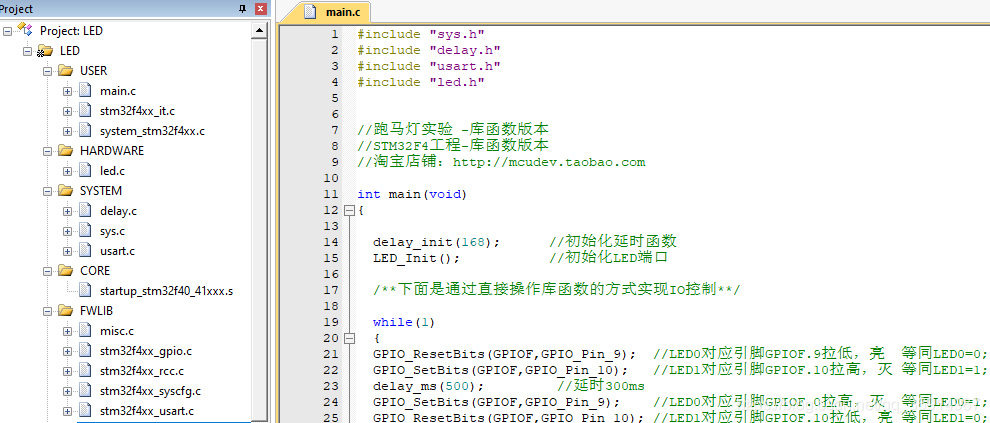The height and width of the screenshot is (423, 990).
Task: Click the delay_ms(500) call on line 23
Action: pos(428,386)
